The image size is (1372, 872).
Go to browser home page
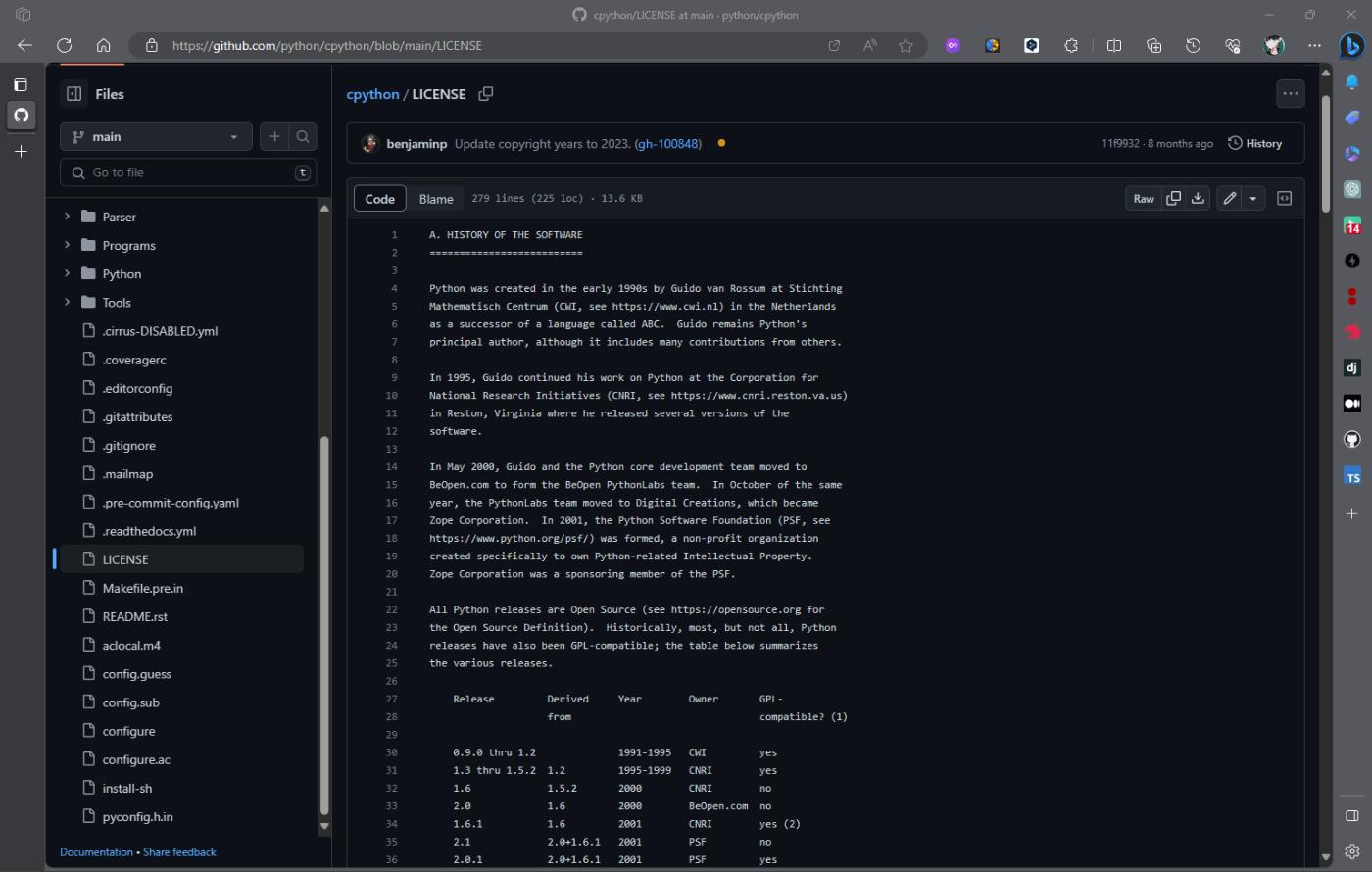tap(103, 45)
